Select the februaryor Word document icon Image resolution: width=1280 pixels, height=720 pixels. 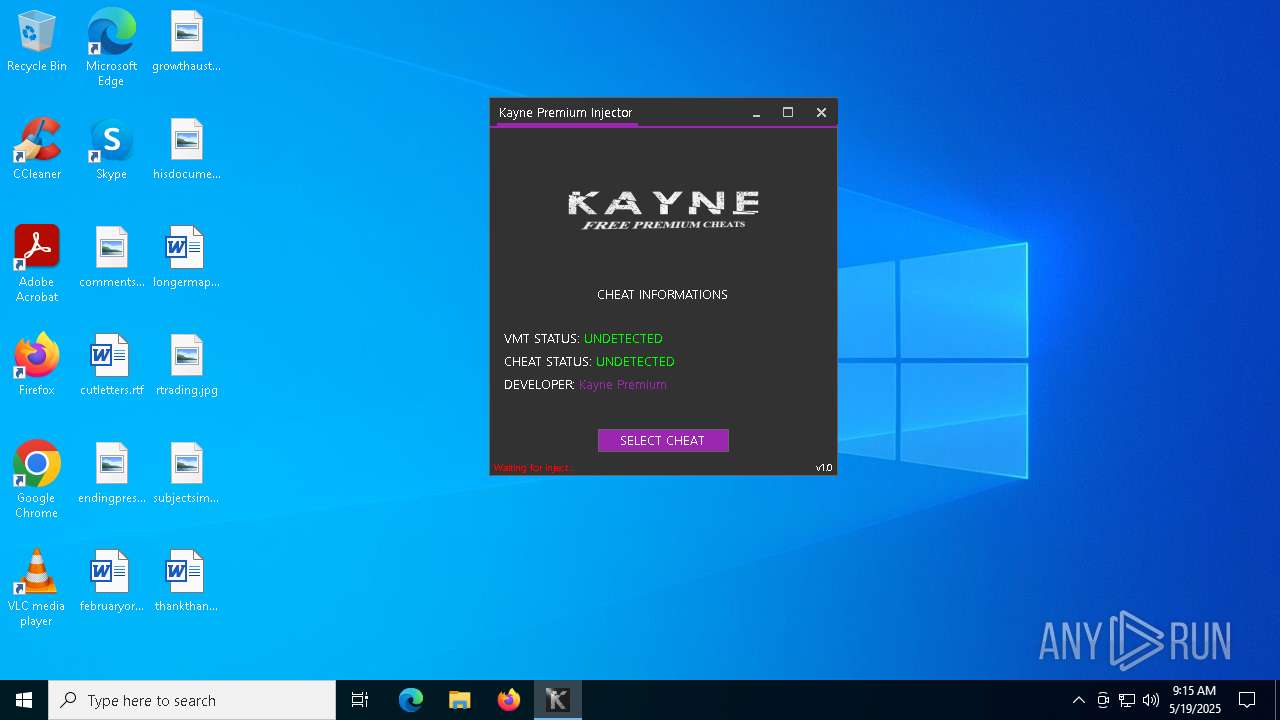(x=111, y=581)
